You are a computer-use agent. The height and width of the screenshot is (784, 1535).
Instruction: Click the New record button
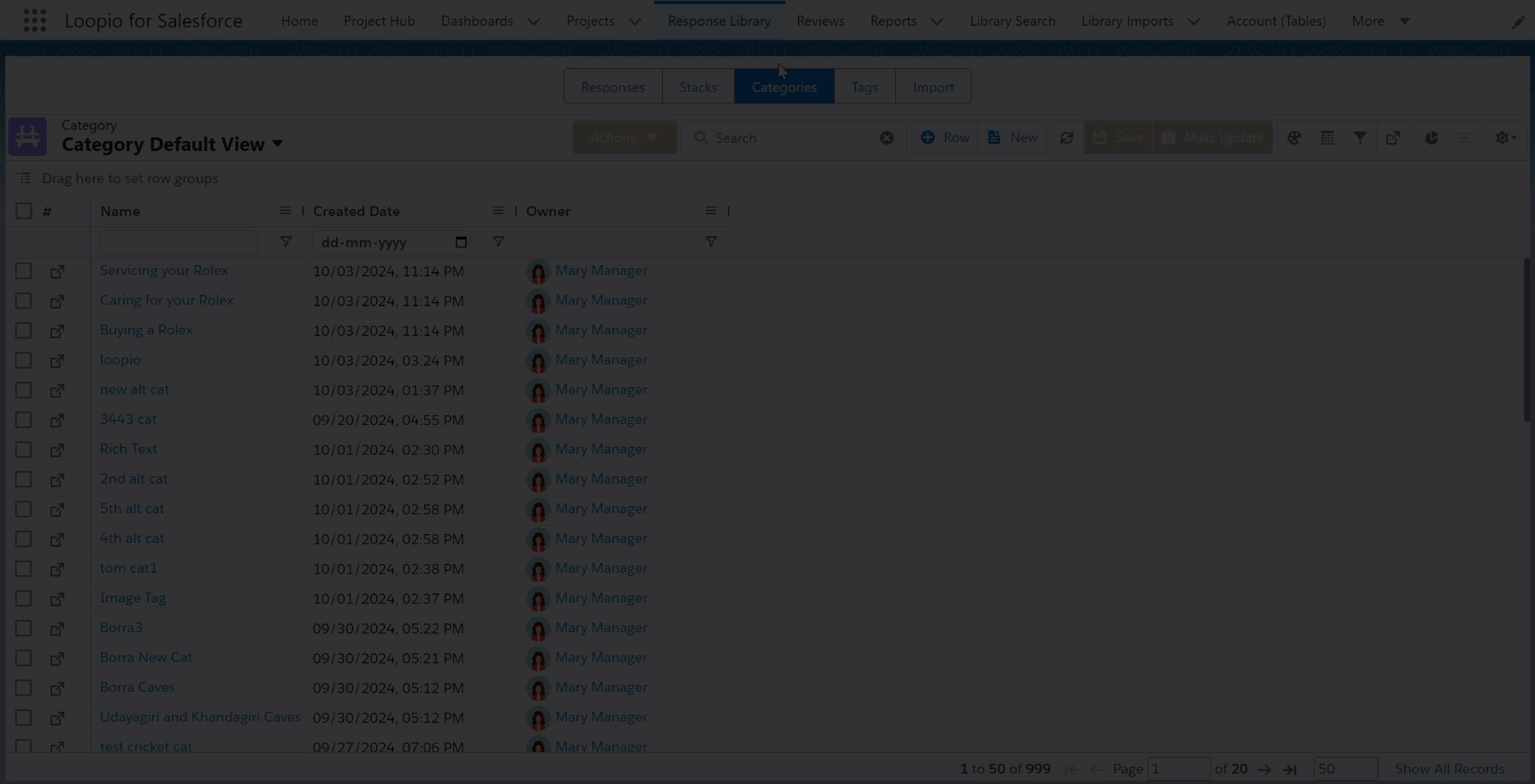[x=1012, y=137]
